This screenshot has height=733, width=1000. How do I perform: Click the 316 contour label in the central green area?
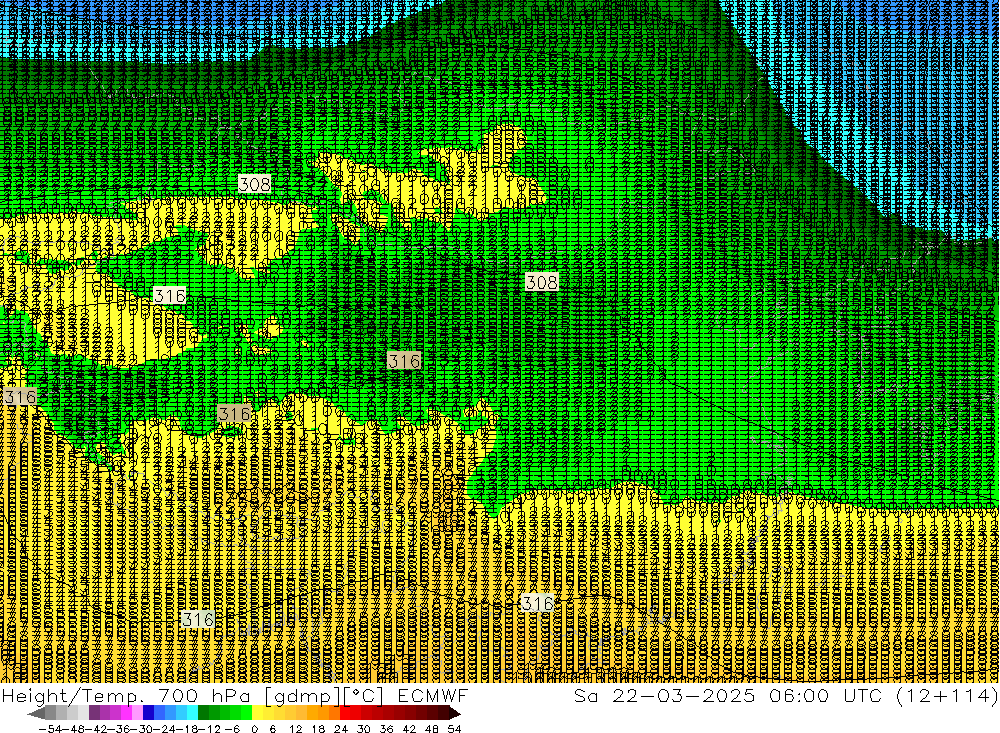pyautogui.click(x=404, y=361)
